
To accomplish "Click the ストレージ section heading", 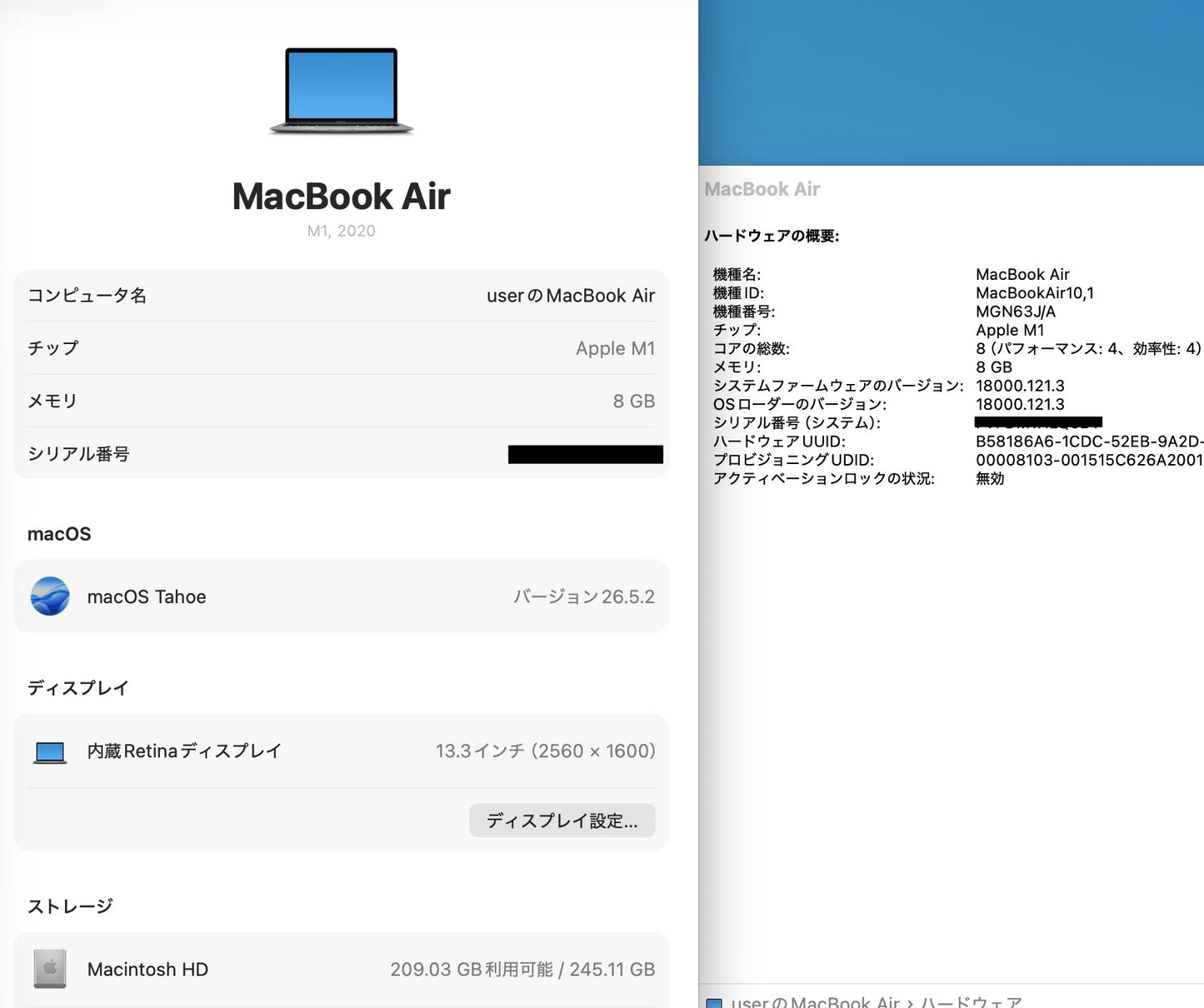I will click(70, 906).
